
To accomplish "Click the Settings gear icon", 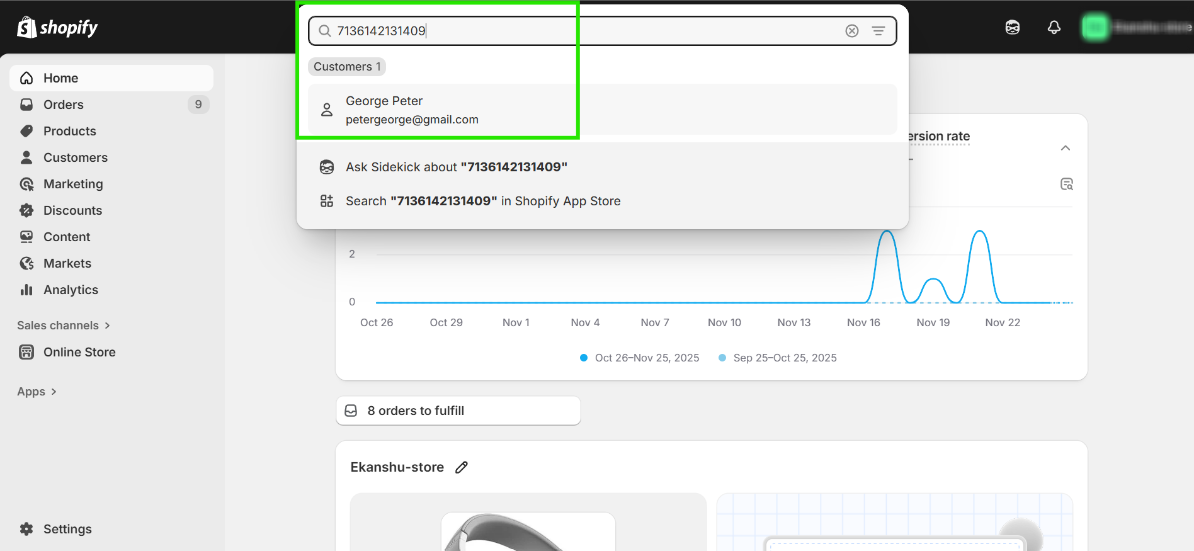I will 27,529.
